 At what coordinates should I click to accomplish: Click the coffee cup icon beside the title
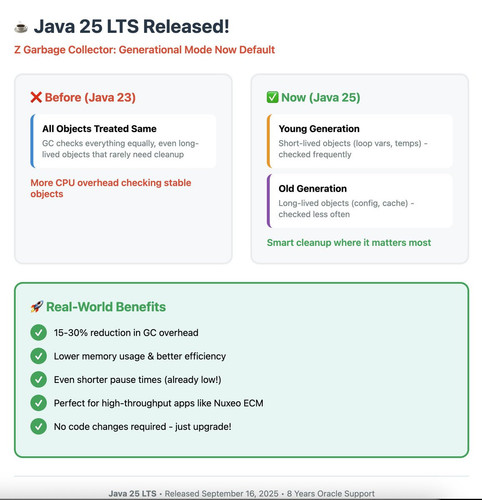pyautogui.click(x=21, y=27)
